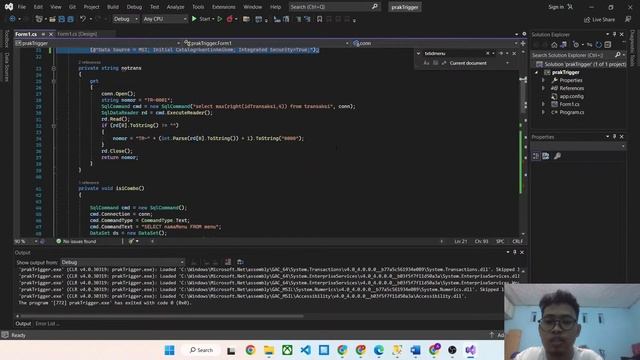
Task: Open the Any CPU platform dropdown
Action: click(164, 19)
